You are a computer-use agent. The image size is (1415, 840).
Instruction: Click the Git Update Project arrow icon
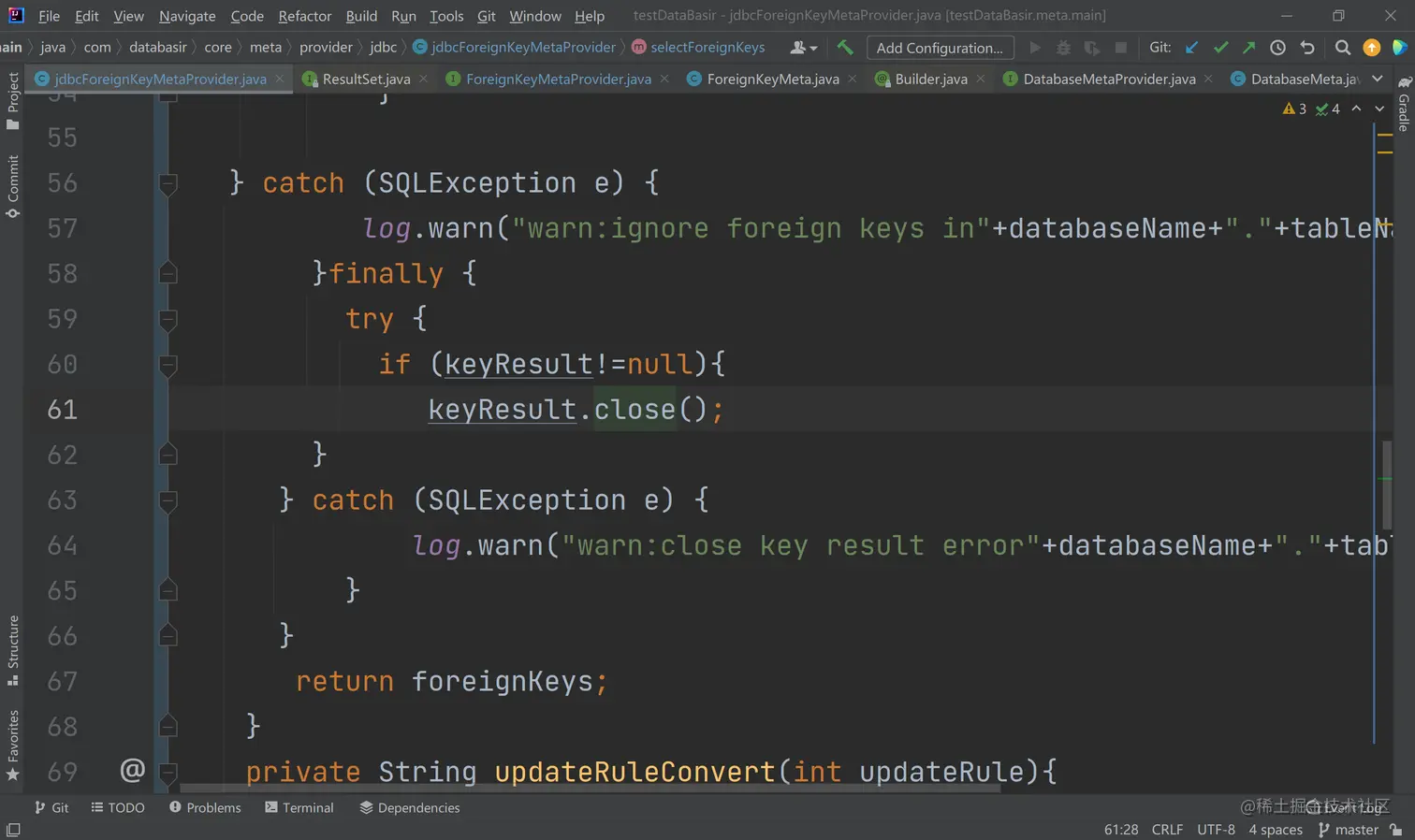1191,47
